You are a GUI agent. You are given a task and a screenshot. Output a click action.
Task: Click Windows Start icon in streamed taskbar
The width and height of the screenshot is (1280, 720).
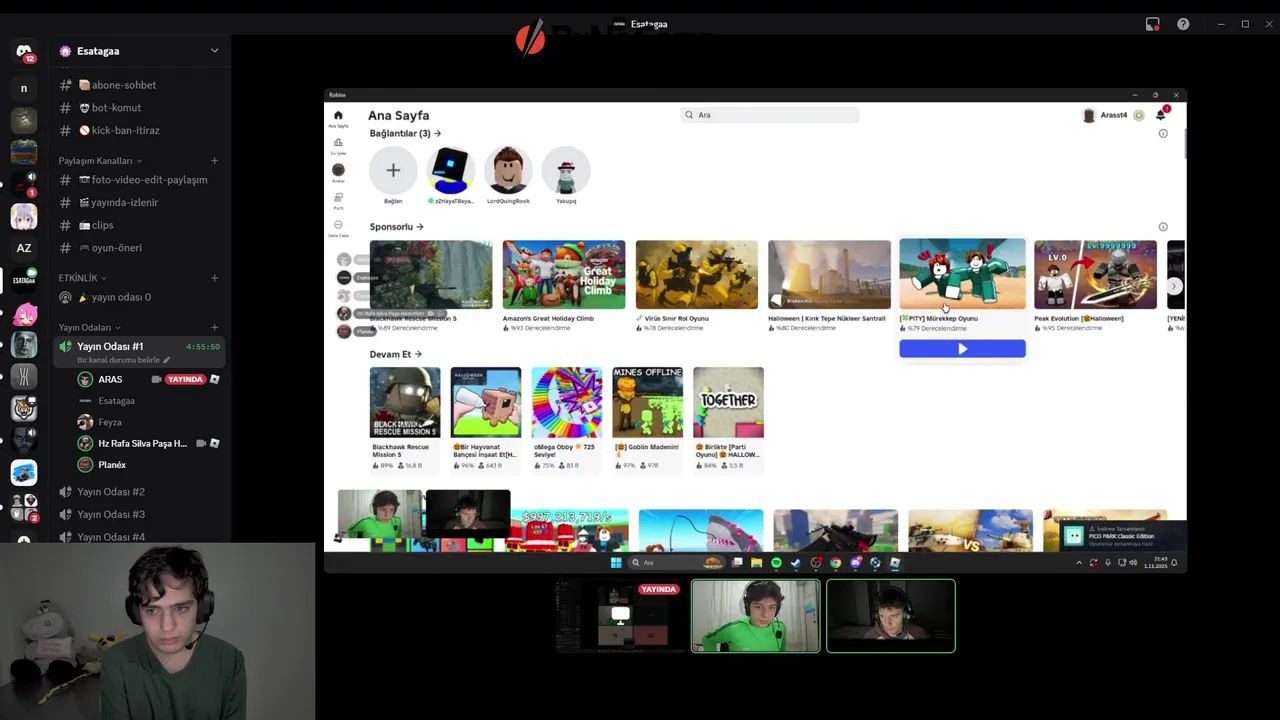pos(616,563)
